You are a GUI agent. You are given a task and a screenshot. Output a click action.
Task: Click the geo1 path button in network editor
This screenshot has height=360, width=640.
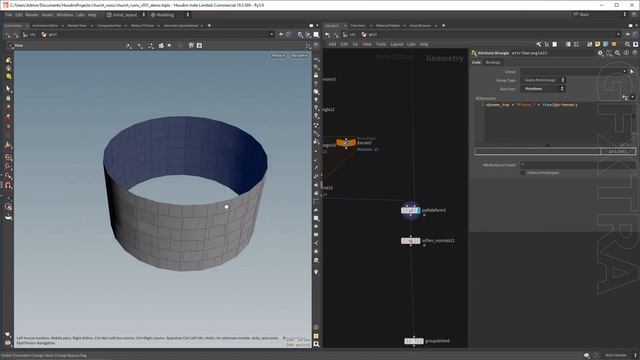(370, 35)
